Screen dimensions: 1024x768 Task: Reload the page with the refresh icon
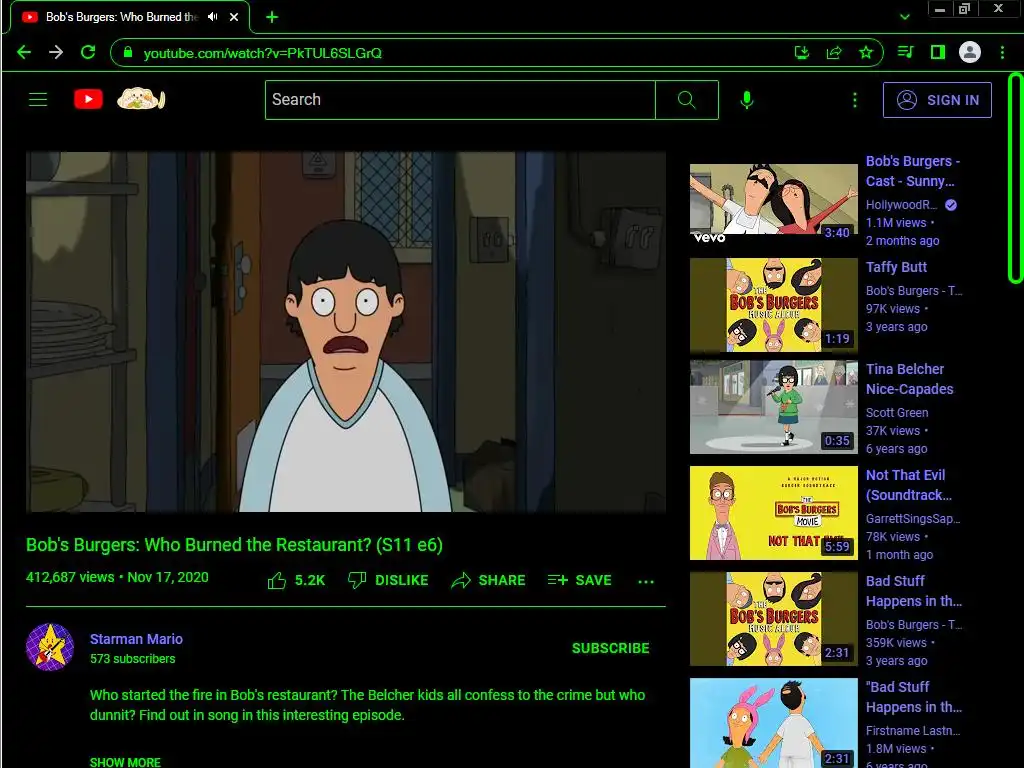coord(88,52)
